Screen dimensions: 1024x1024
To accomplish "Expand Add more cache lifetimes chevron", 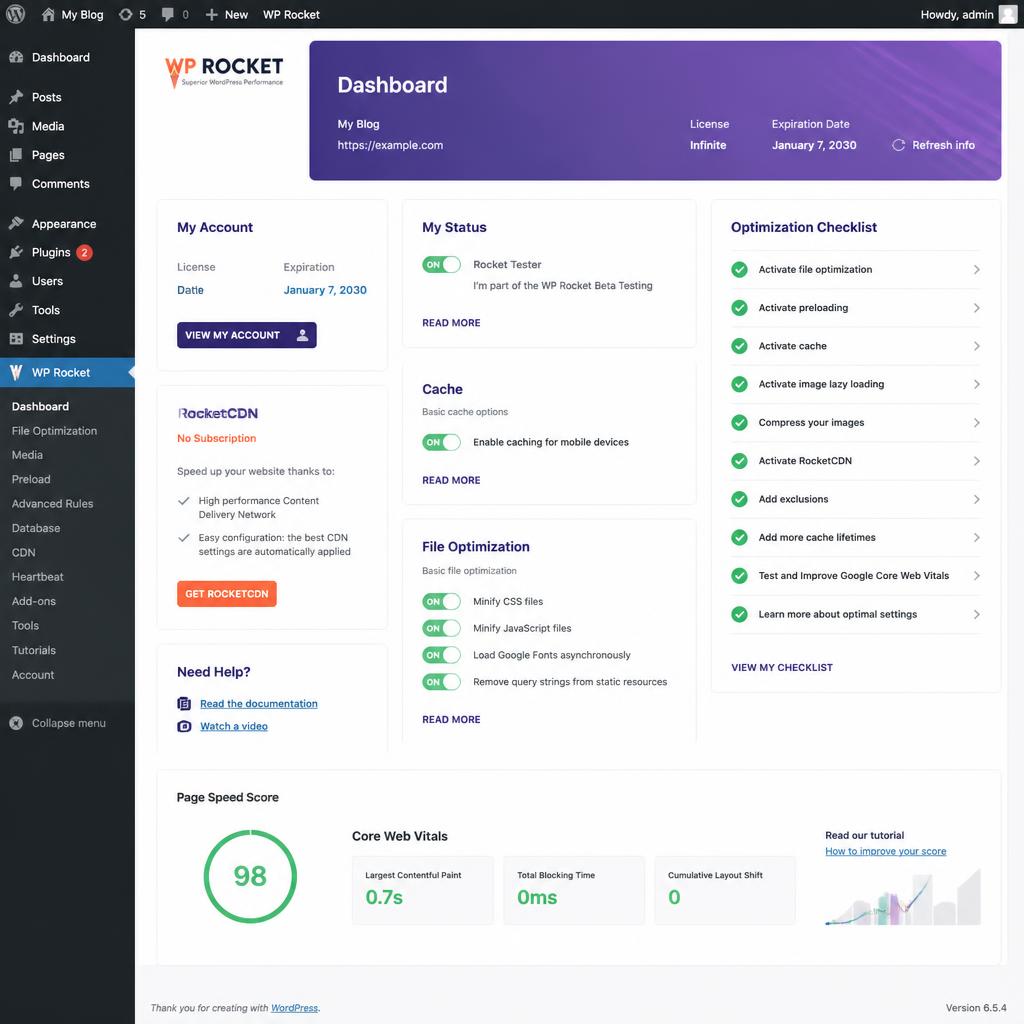I will pos(976,537).
